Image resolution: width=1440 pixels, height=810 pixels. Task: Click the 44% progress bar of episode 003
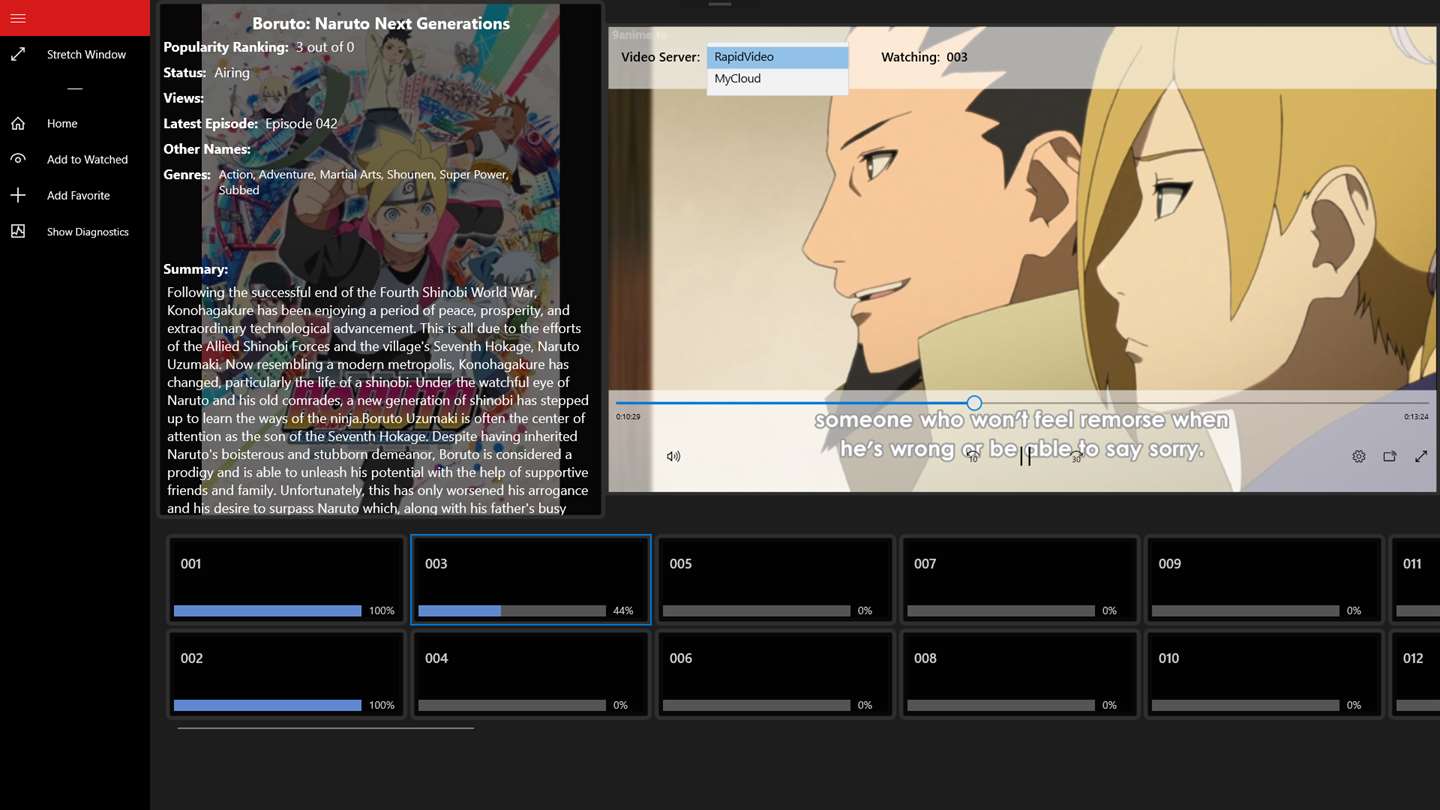point(512,611)
